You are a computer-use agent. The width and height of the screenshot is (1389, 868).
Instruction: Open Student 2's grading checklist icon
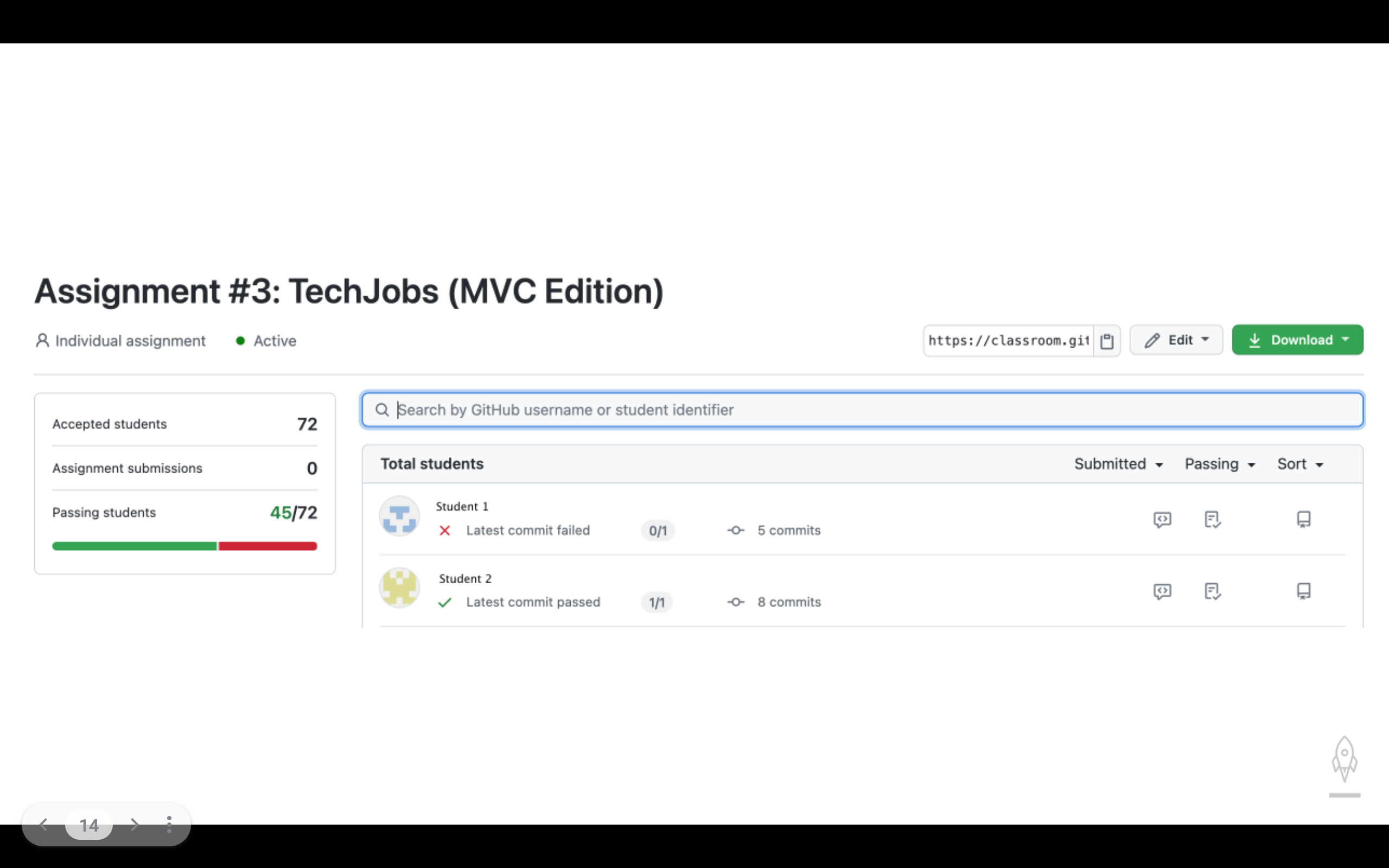[x=1212, y=591]
